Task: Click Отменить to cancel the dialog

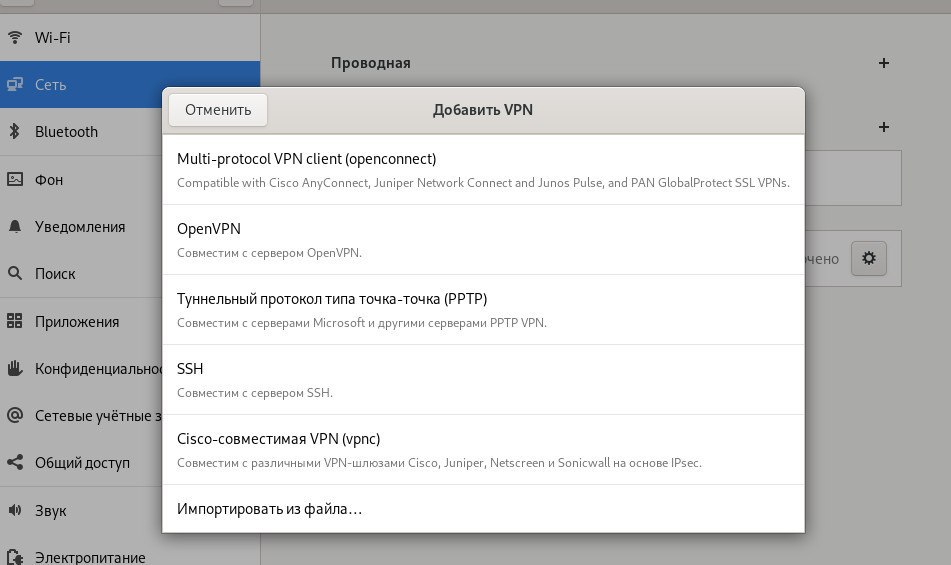Action: coord(218,110)
